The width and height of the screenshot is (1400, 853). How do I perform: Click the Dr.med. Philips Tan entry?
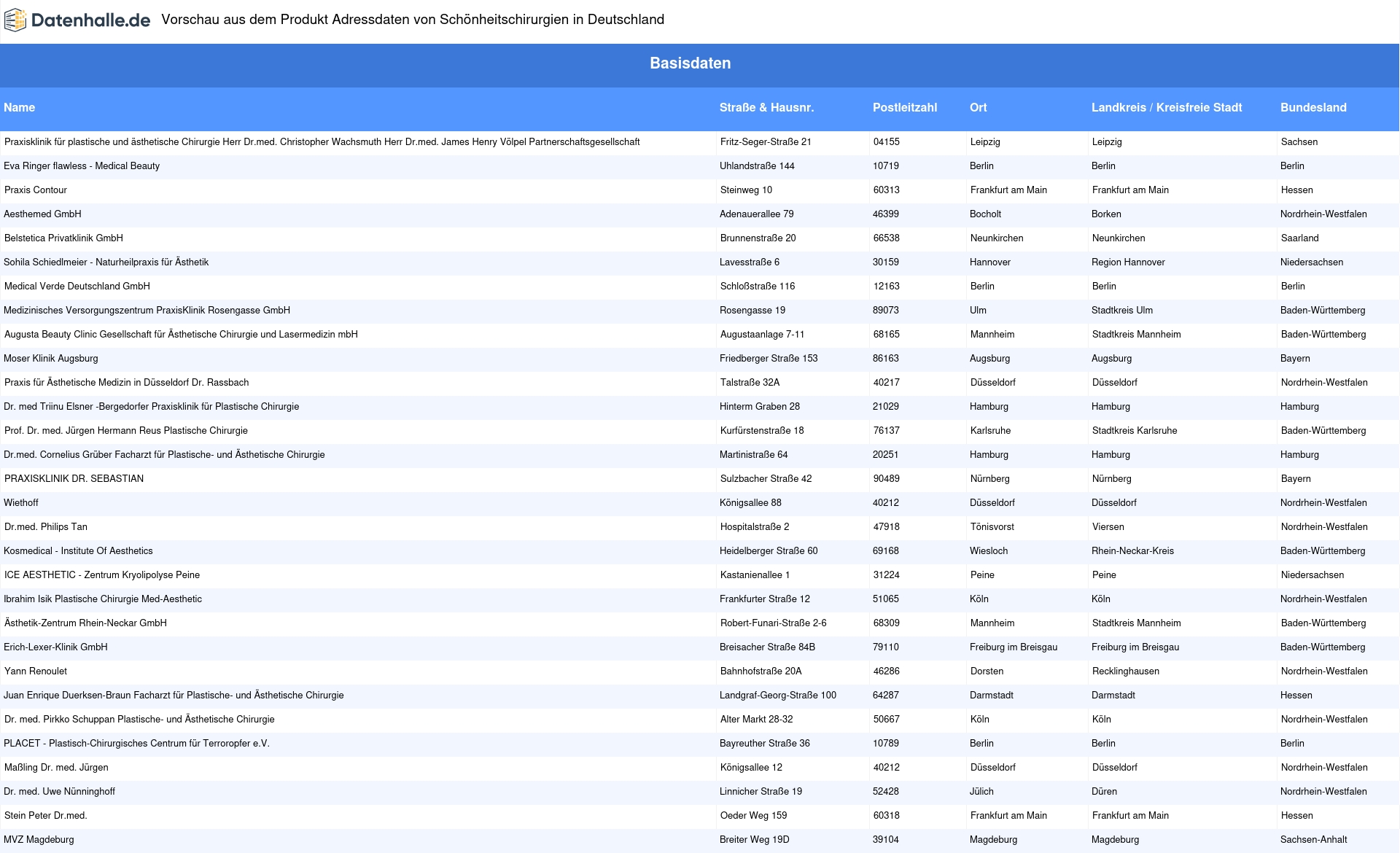click(46, 527)
